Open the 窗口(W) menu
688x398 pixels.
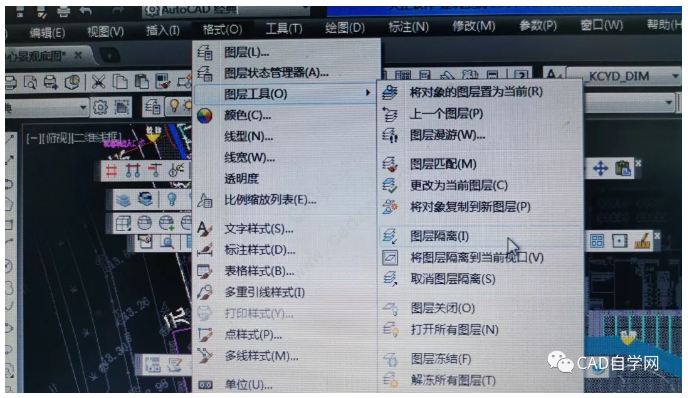(602, 25)
